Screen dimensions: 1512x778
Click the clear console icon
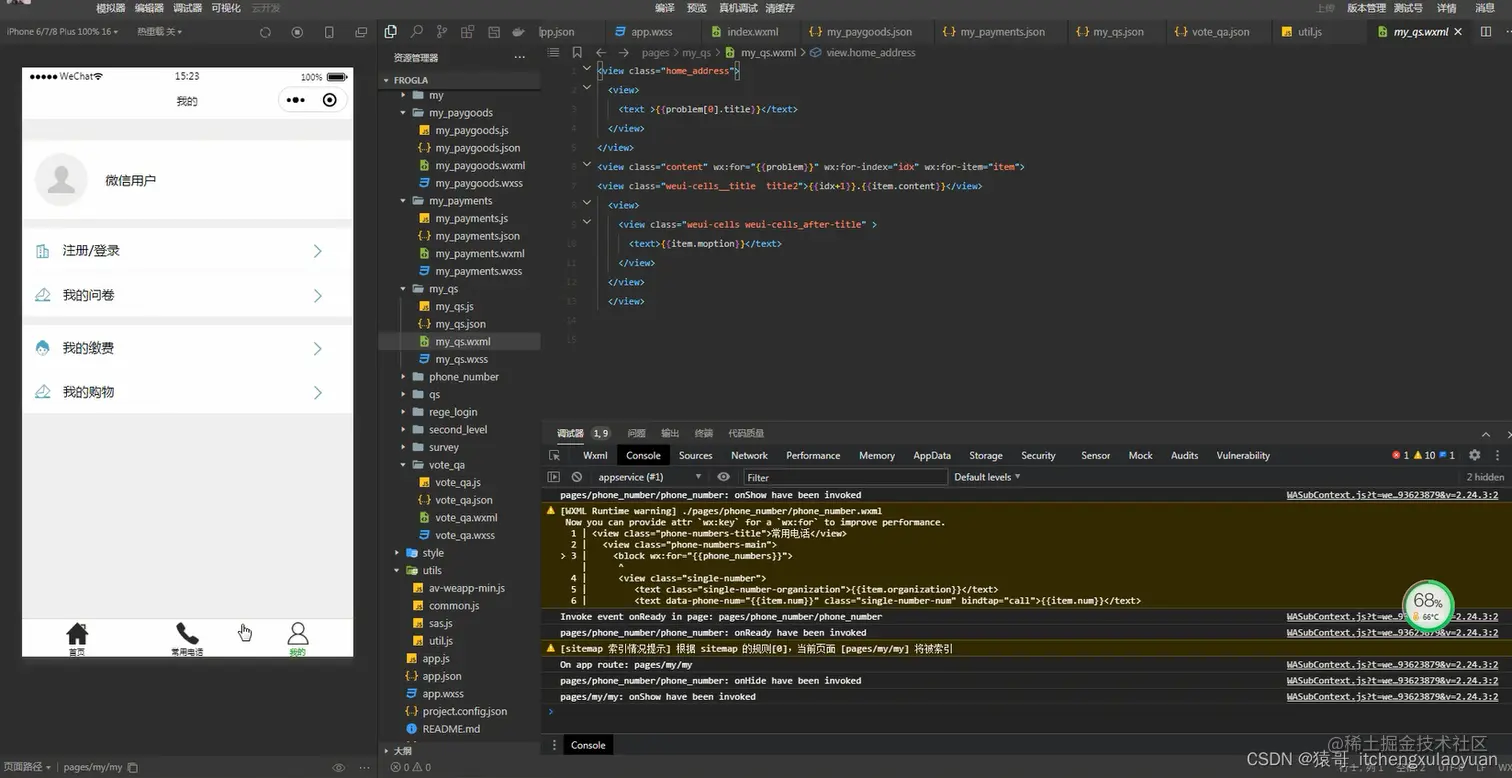(577, 477)
